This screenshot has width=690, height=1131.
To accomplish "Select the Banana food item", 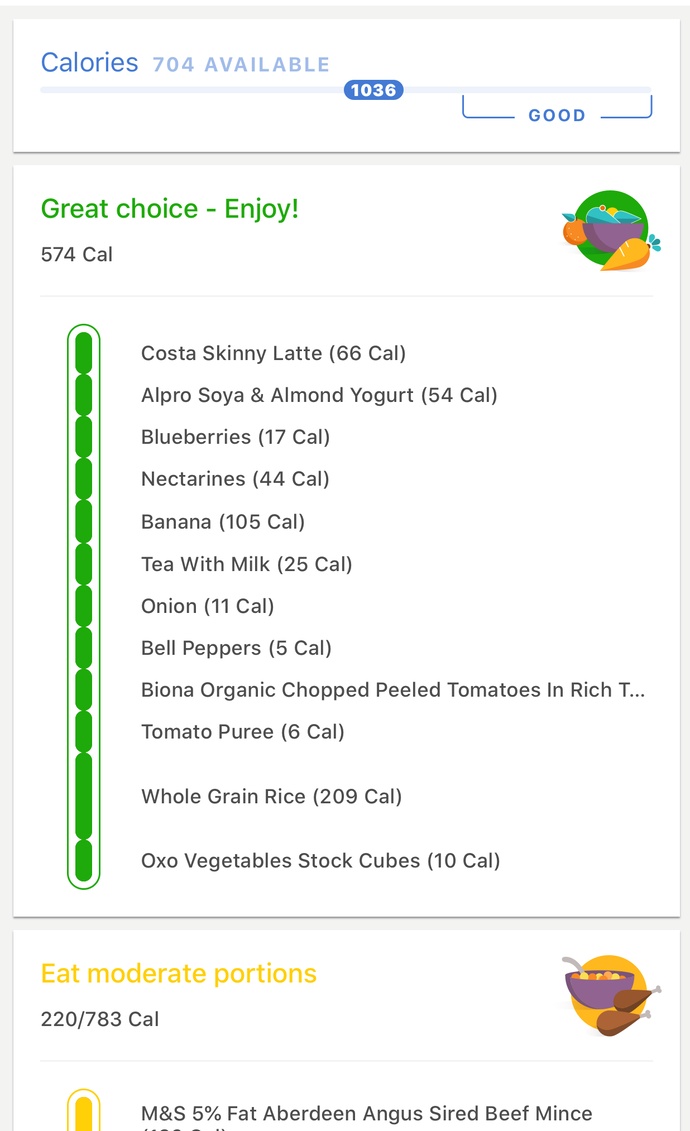I will pos(224,521).
